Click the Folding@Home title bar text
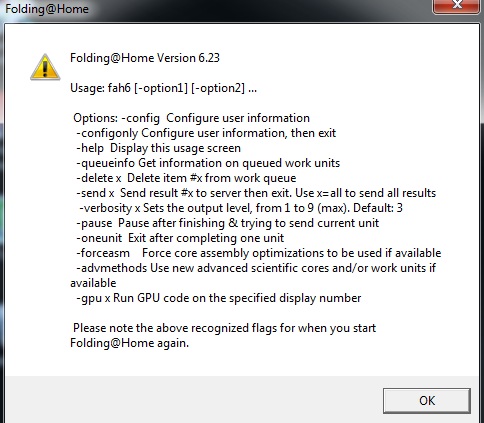 (47, 9)
